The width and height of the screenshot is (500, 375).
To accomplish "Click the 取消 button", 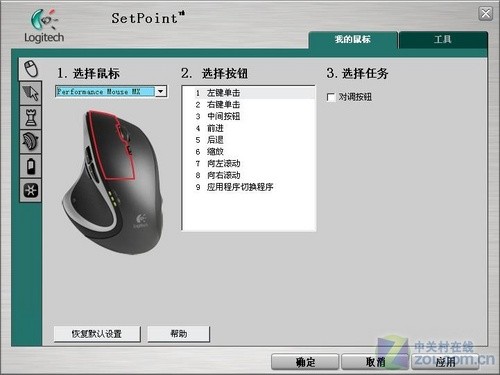I will 375,362.
